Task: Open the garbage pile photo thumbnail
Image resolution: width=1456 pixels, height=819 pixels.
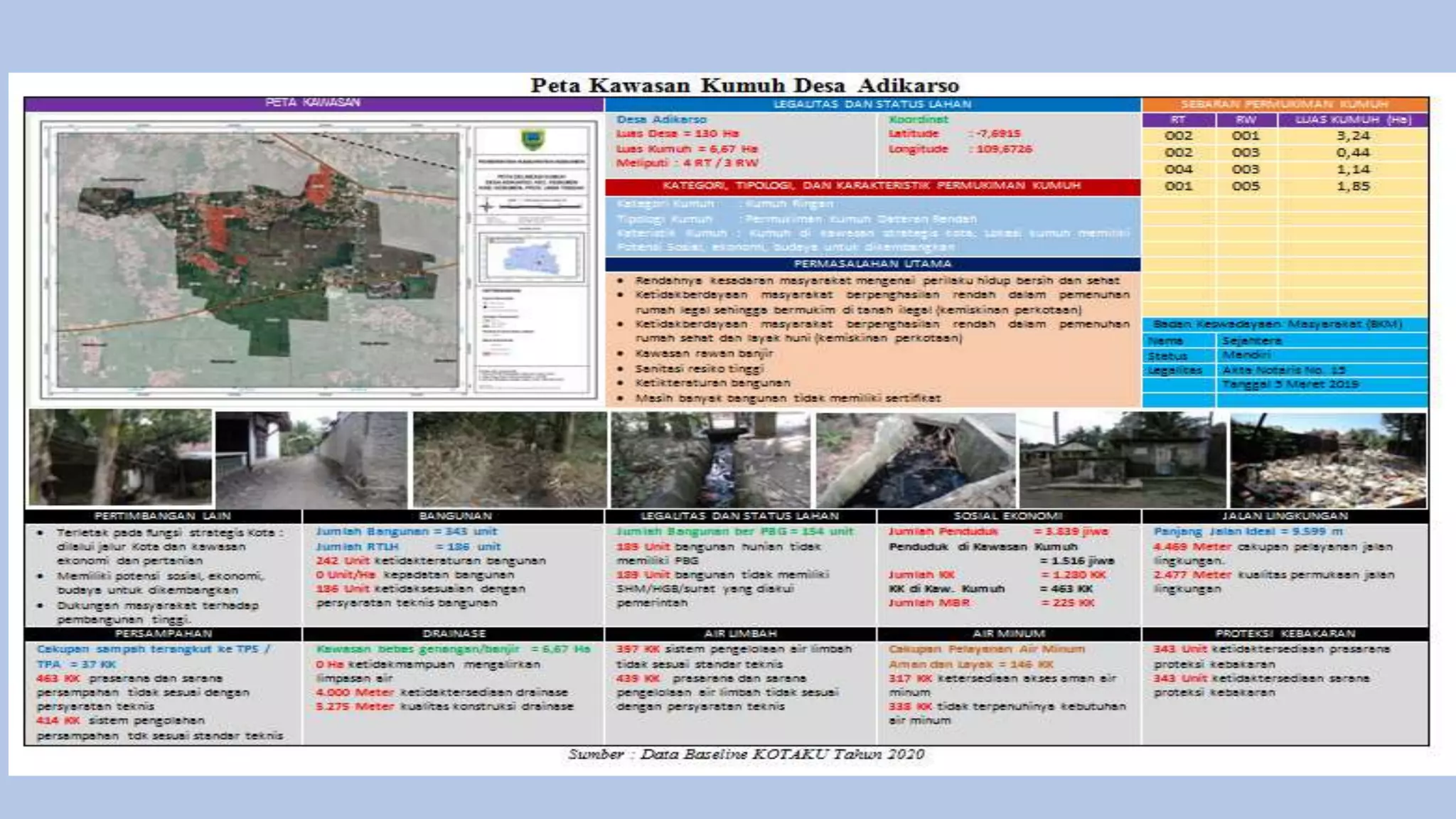Action: (1328, 461)
